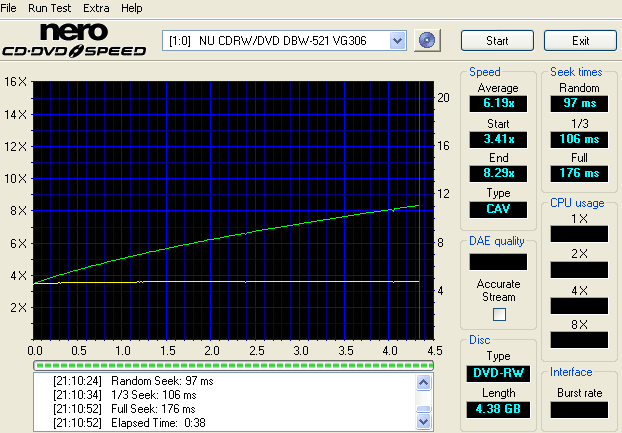Toggle the Accurate Stream checkbox
This screenshot has width=622, height=433.
point(499,314)
